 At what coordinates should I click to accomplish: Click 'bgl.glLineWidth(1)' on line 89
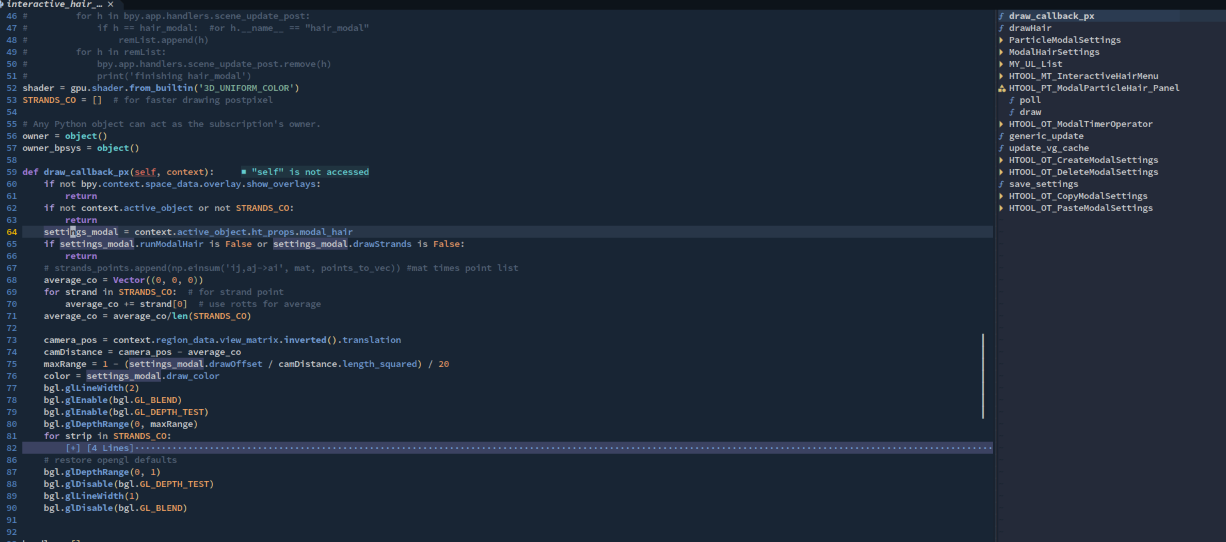click(x=92, y=496)
